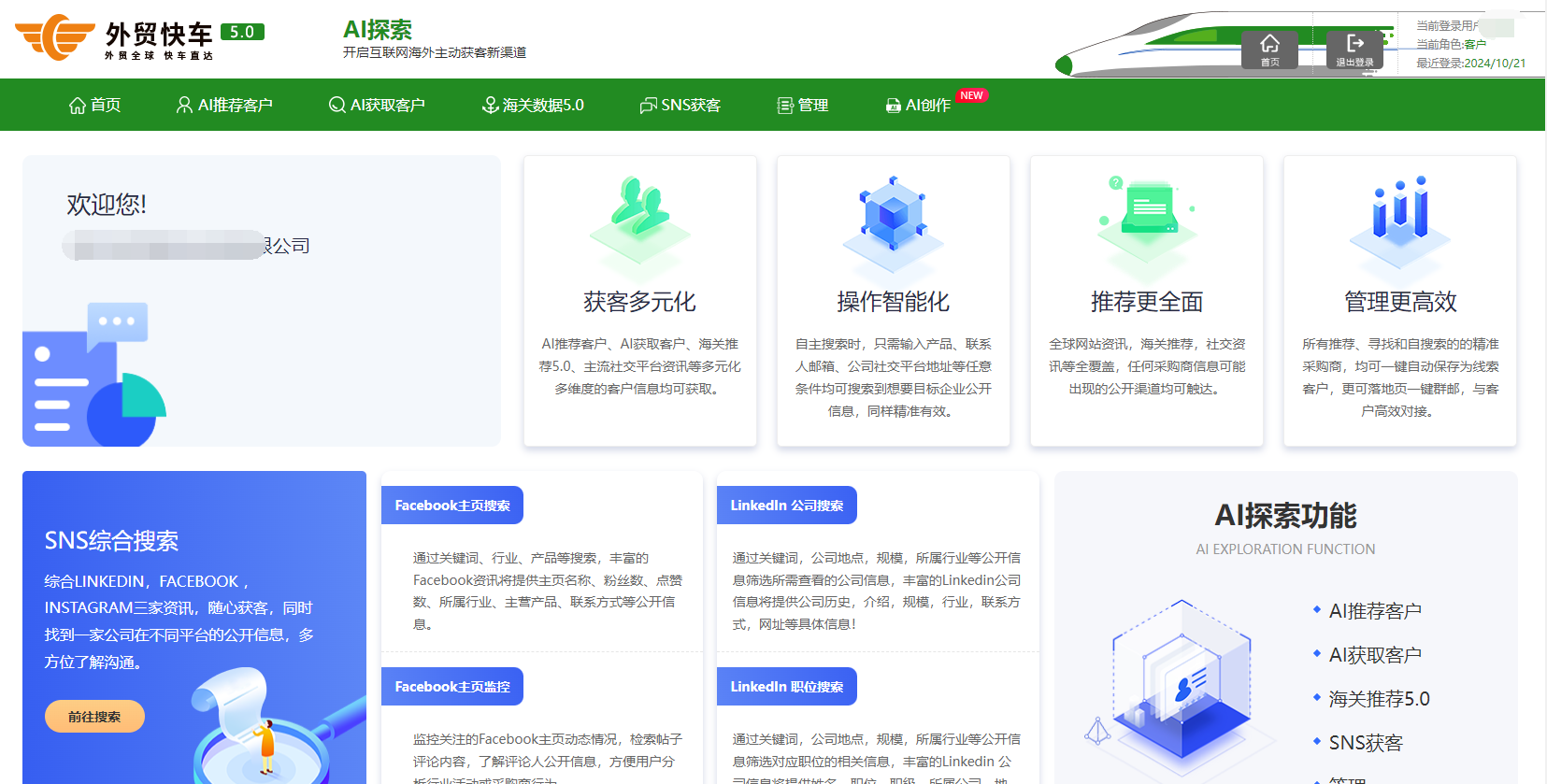Click the AI探索 header title

pos(378,30)
